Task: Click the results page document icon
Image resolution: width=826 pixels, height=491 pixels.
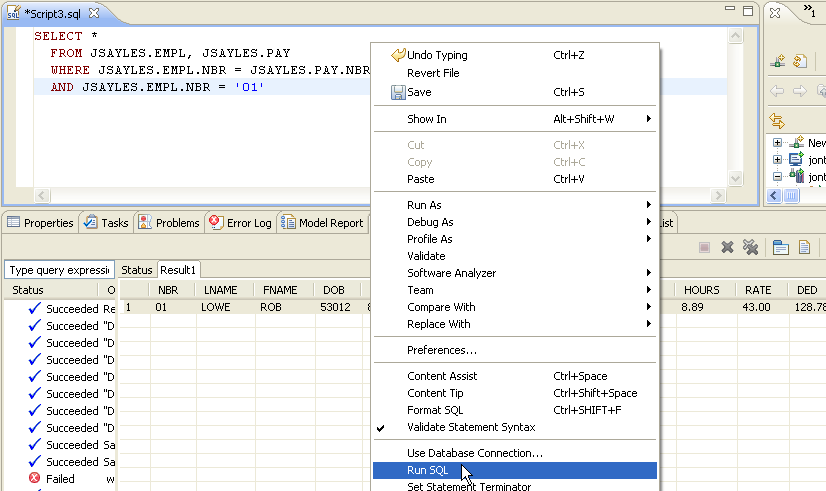Action: point(804,247)
